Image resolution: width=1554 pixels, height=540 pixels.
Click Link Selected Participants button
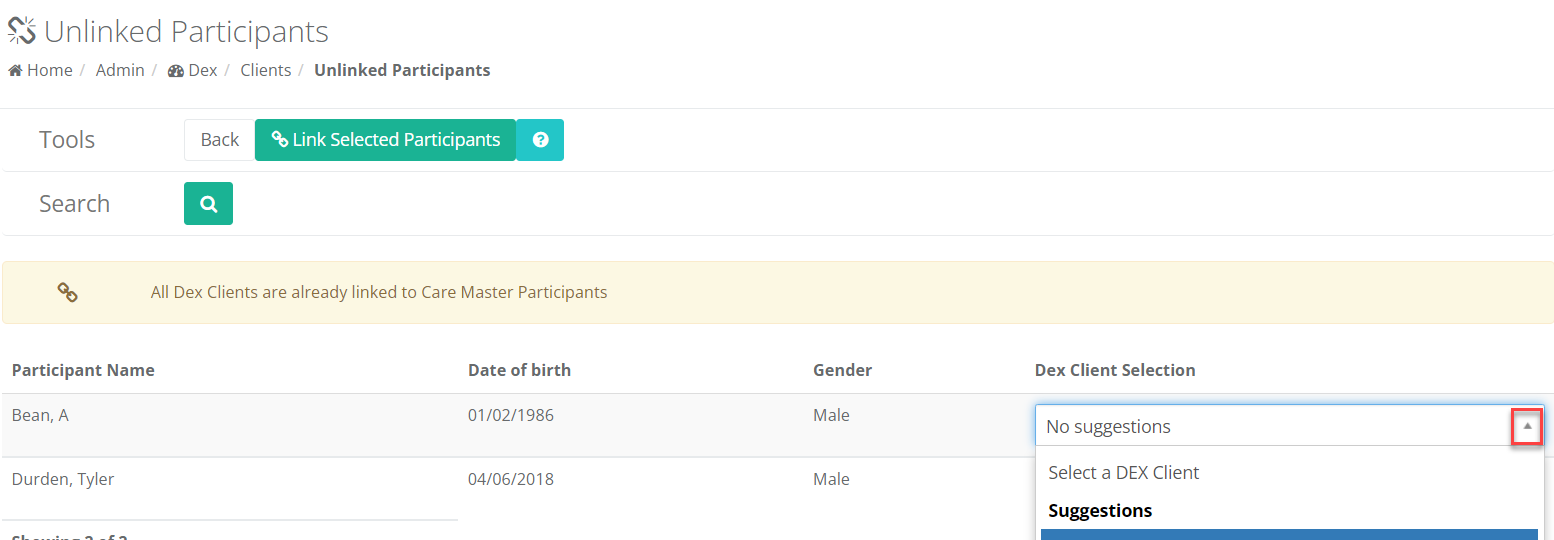click(x=385, y=140)
